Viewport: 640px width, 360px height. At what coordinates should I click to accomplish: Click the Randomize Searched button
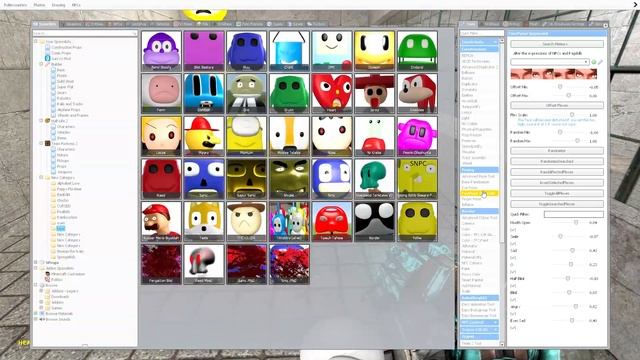[557, 162]
